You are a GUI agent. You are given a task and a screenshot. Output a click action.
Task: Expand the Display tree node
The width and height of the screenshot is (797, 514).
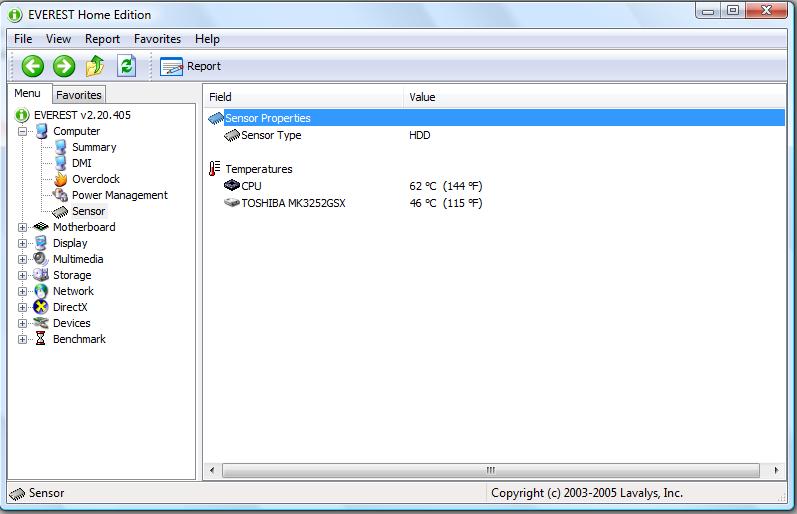[22, 244]
